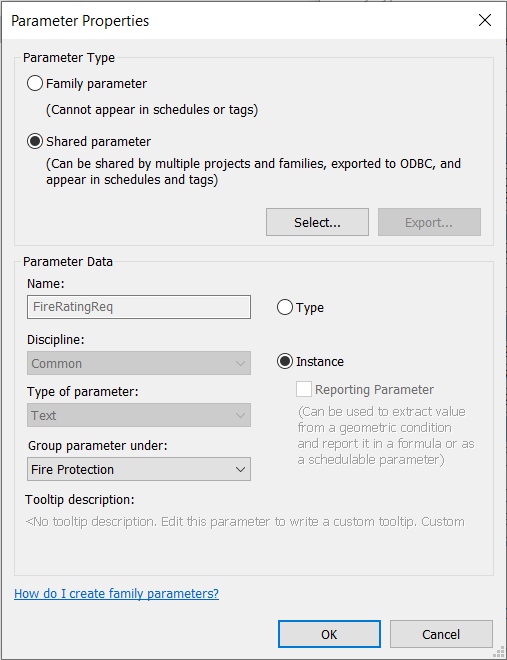Click the Fire Protection dropdown arrow
Image resolution: width=507 pixels, height=660 pixels.
pos(240,469)
